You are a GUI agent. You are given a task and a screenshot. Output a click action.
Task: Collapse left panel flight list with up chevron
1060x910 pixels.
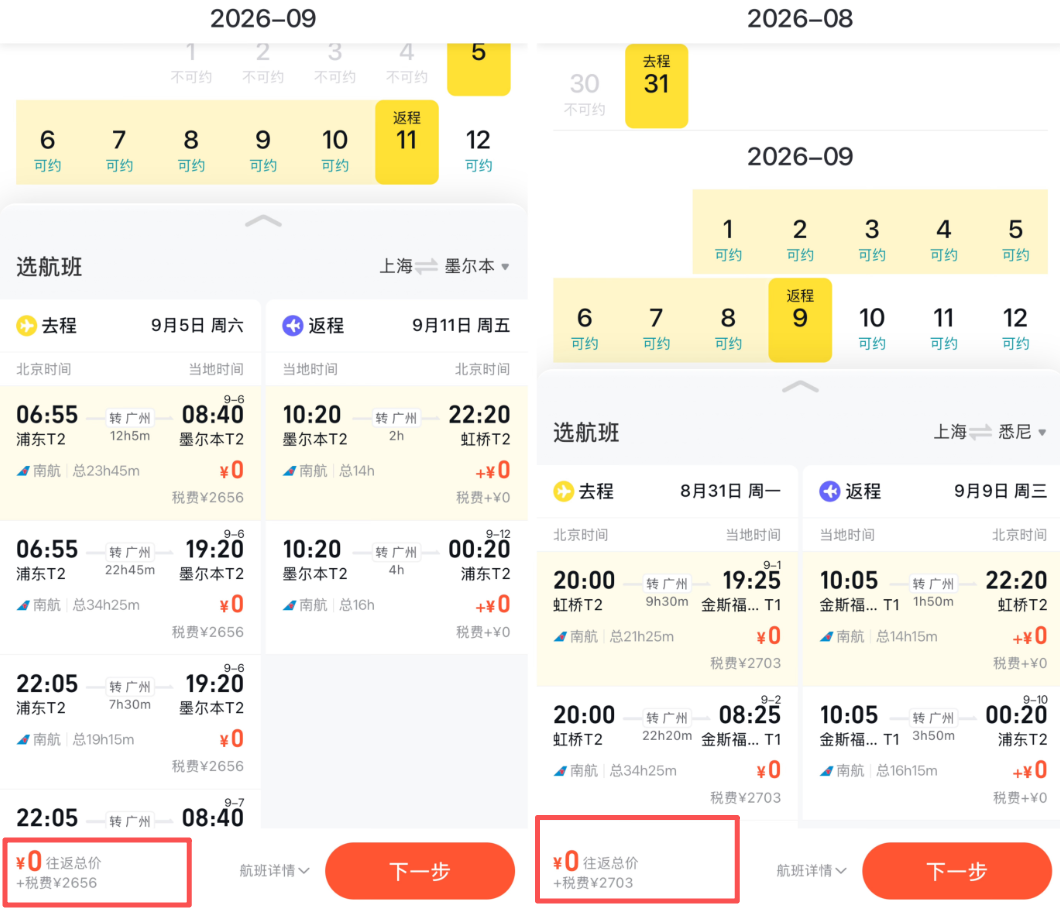tap(263, 221)
